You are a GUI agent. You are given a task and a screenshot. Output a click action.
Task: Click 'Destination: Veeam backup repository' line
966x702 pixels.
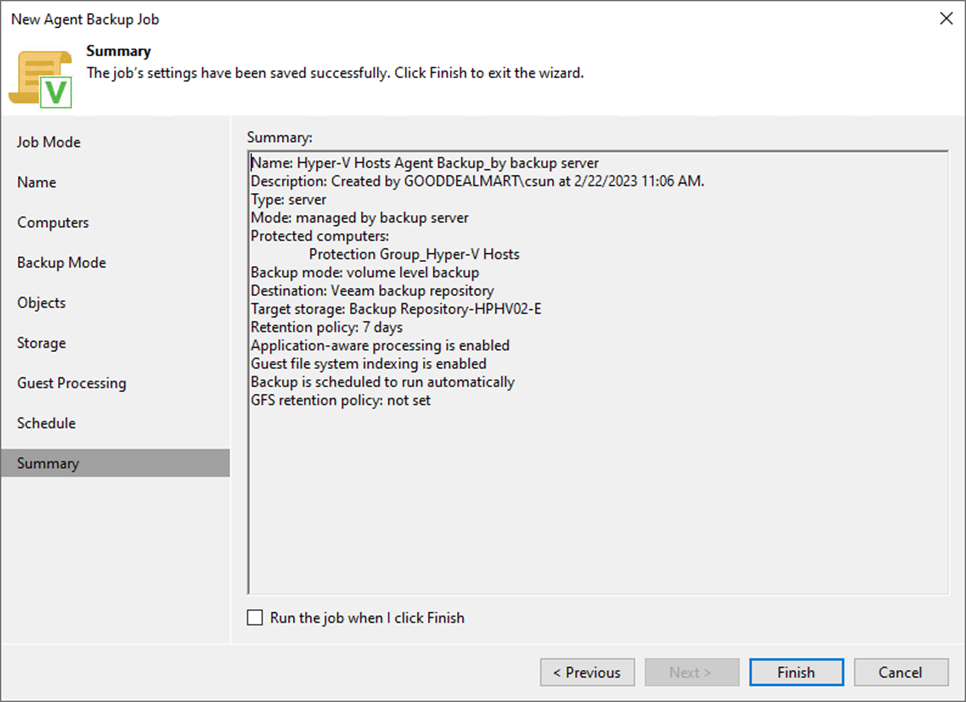[x=372, y=291]
